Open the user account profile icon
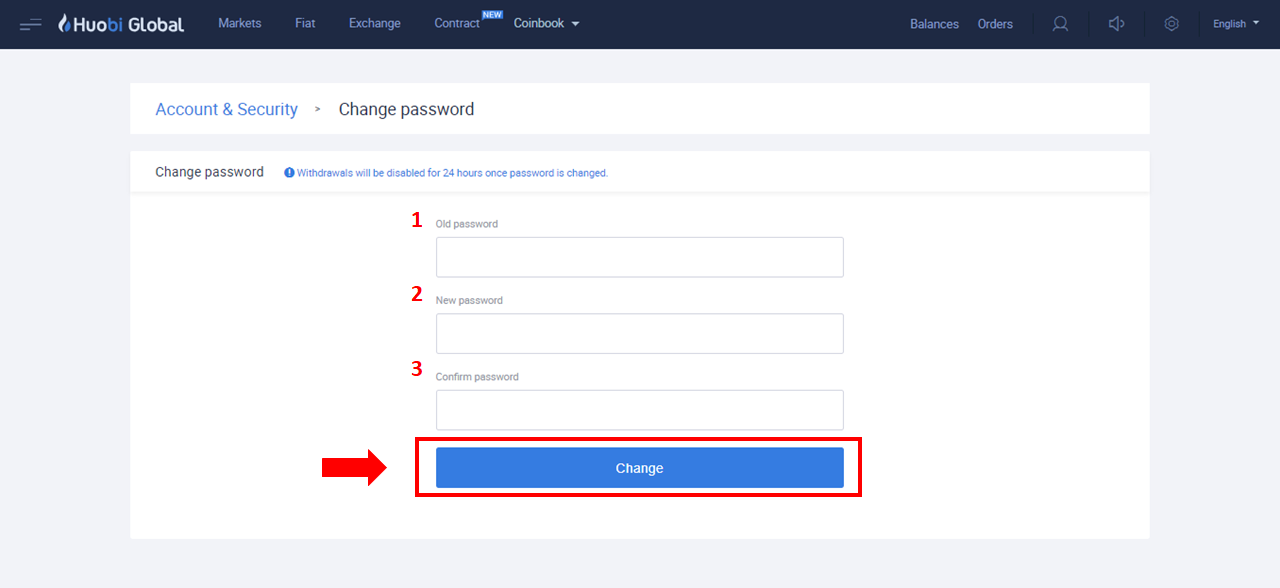Screen dimensions: 1280x588 [1060, 24]
